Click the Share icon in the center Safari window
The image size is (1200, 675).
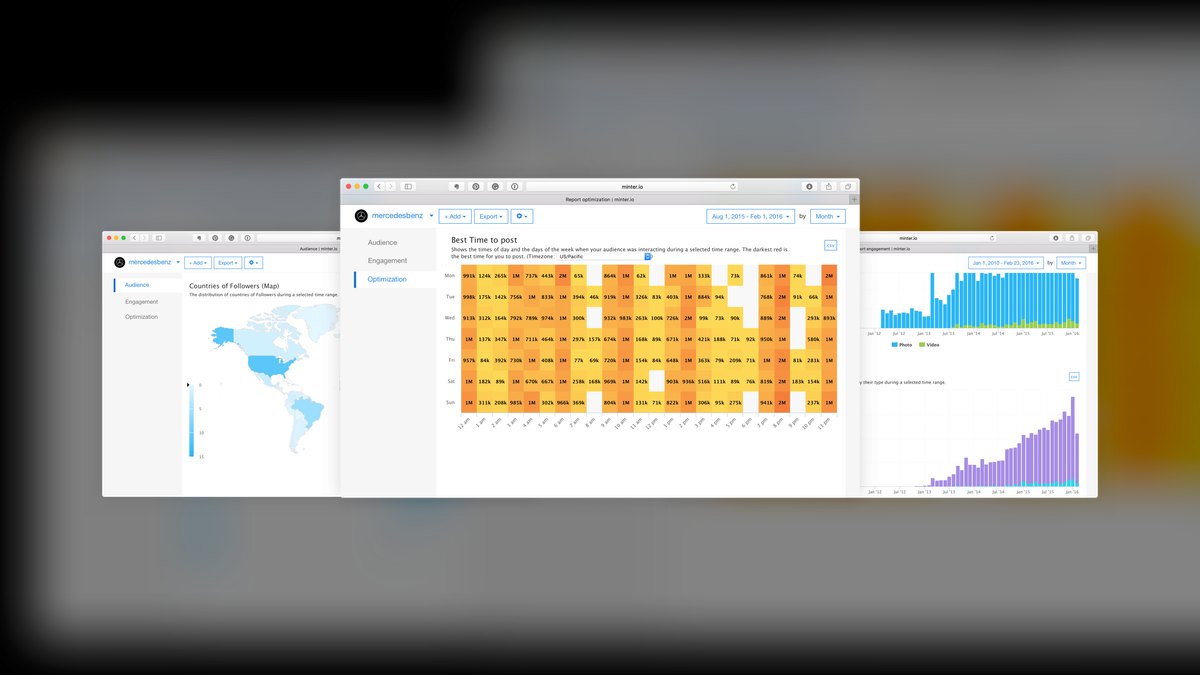tap(828, 186)
